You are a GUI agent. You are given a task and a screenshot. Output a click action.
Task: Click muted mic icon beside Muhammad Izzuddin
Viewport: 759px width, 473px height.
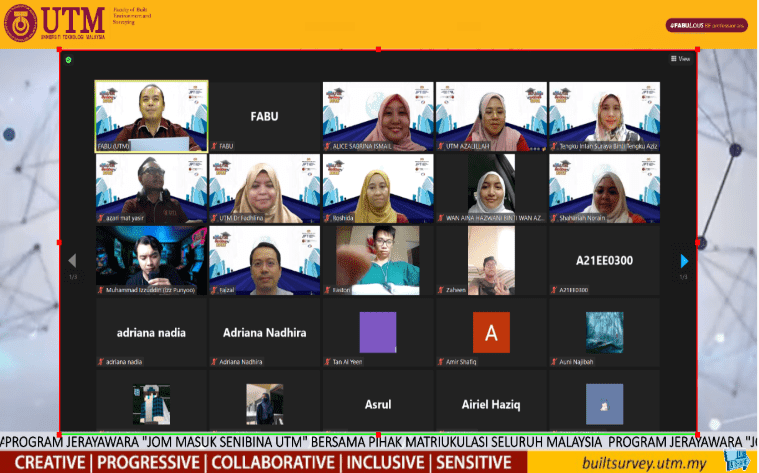[101, 290]
